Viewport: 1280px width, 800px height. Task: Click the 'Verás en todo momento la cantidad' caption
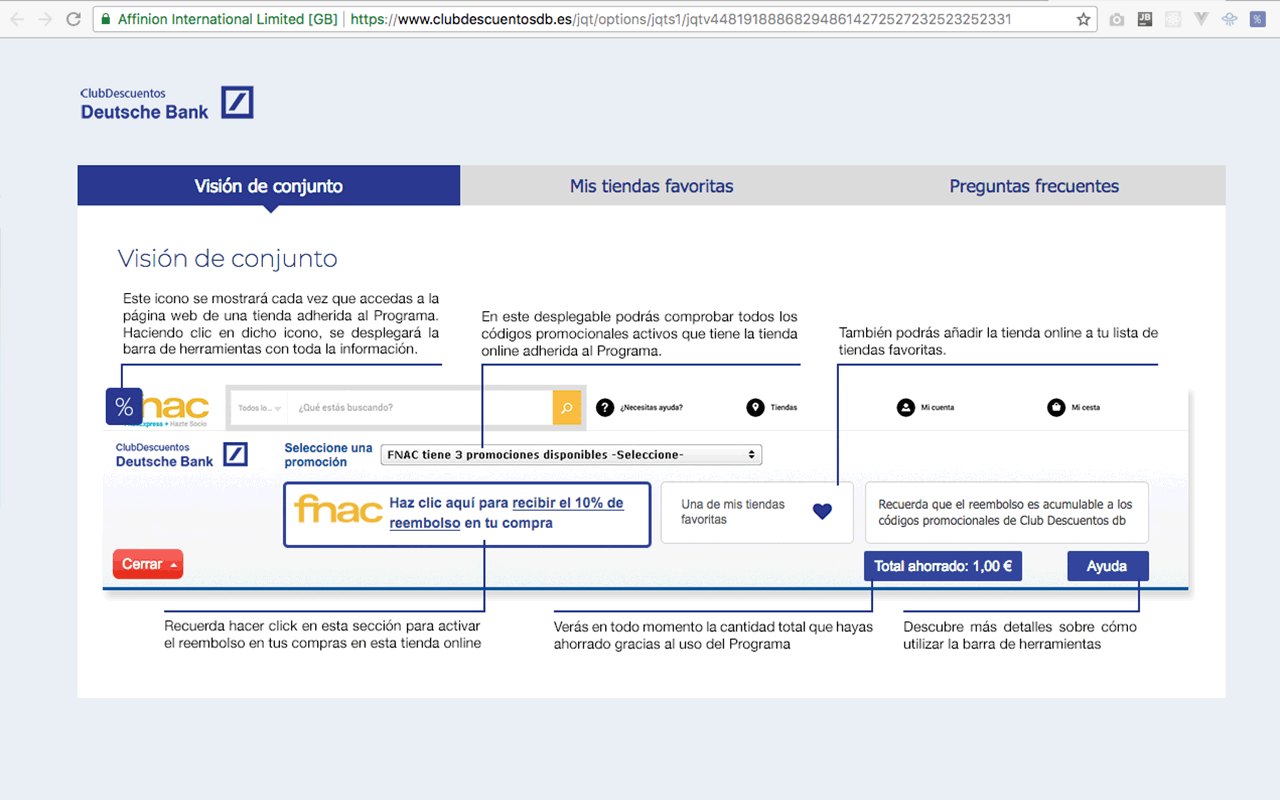(714, 635)
